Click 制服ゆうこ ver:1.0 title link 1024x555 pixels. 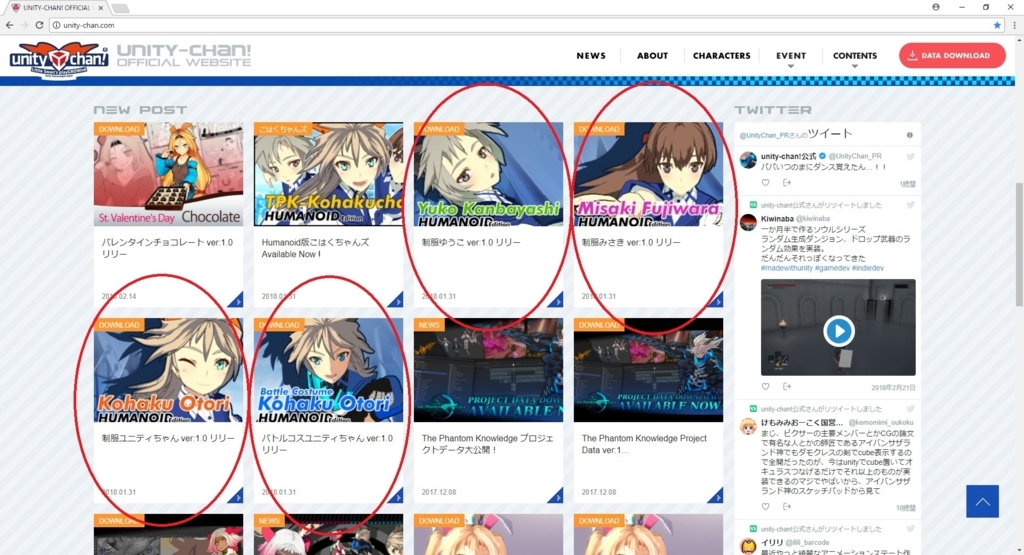[471, 242]
